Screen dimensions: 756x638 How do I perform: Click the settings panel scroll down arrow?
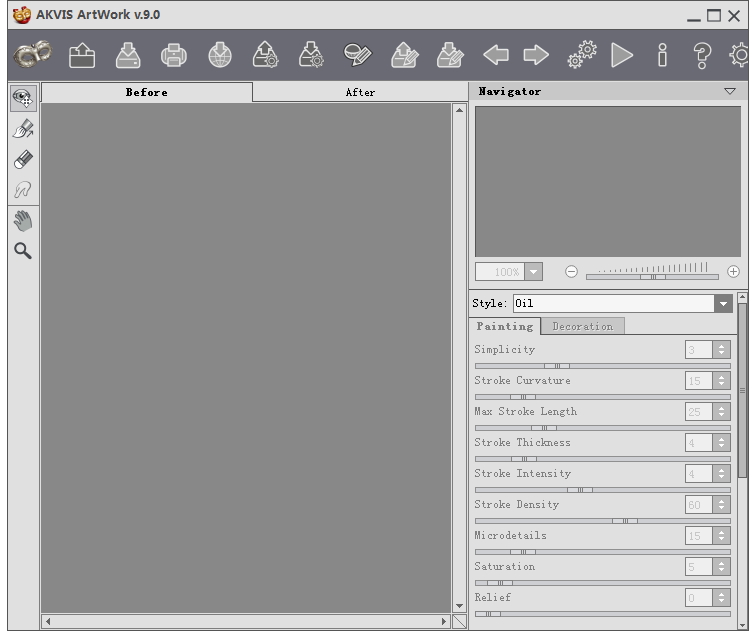pos(743,625)
